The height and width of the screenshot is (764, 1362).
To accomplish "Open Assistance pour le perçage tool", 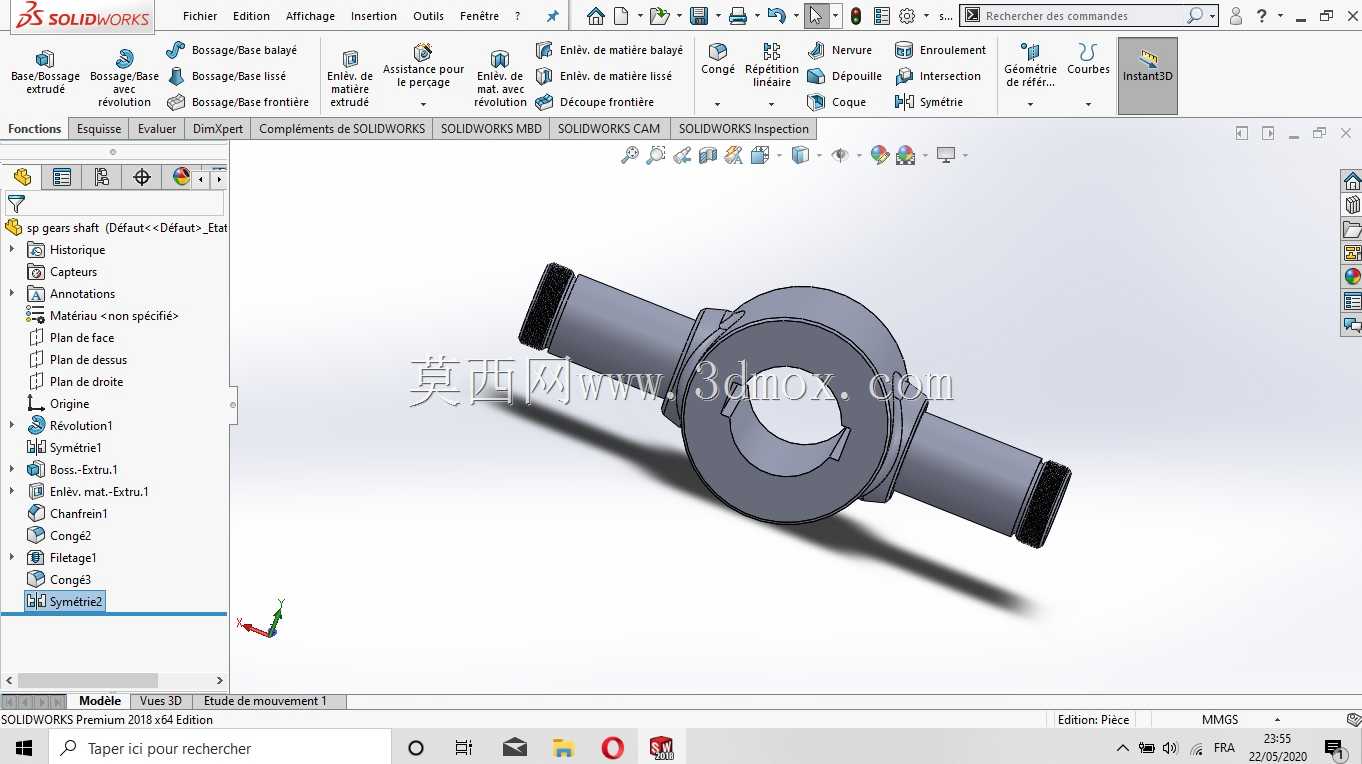I will tap(423, 66).
